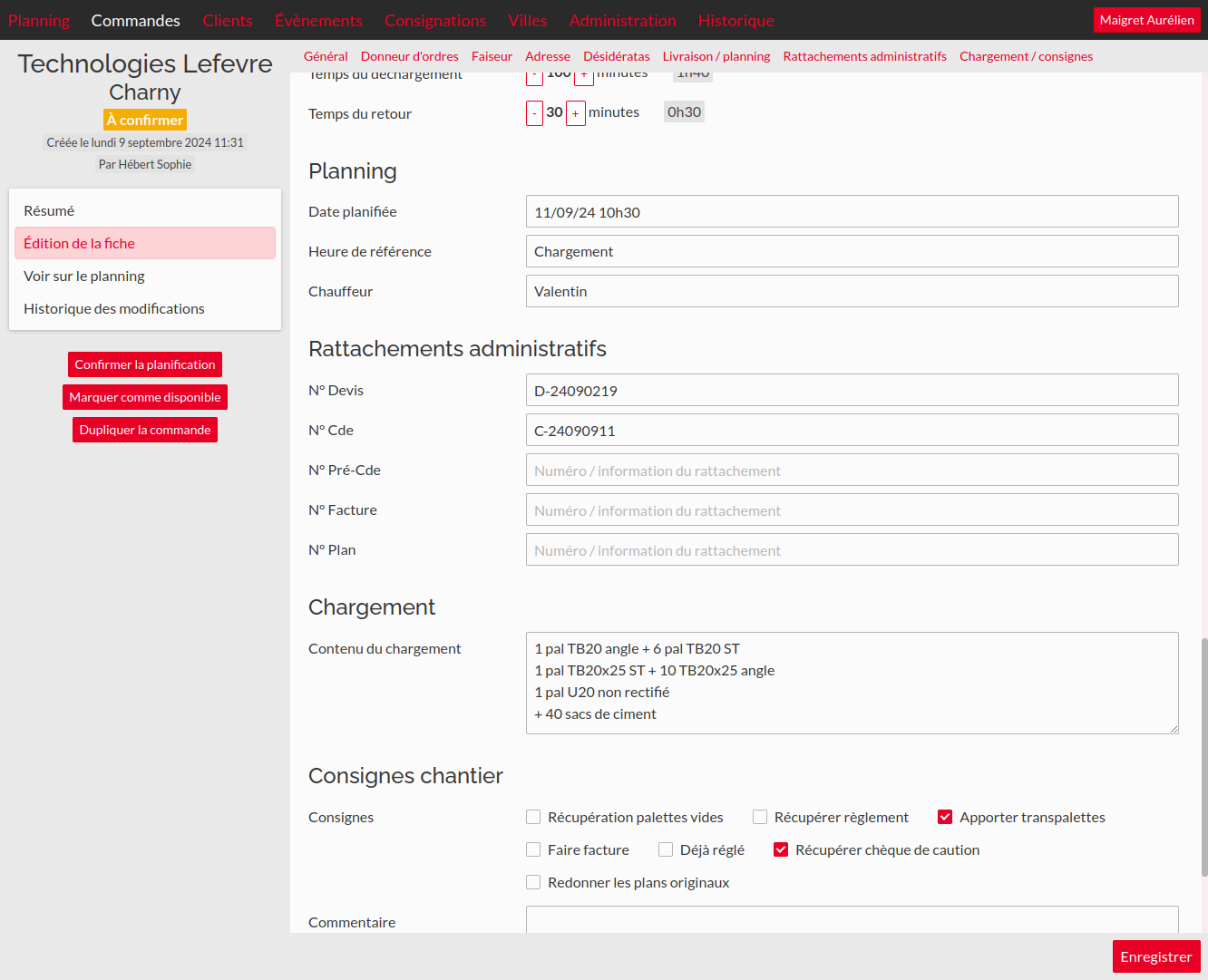The height and width of the screenshot is (980, 1208).
Task: Click the page vertical scrollbar thumb
Action: click(1204, 757)
